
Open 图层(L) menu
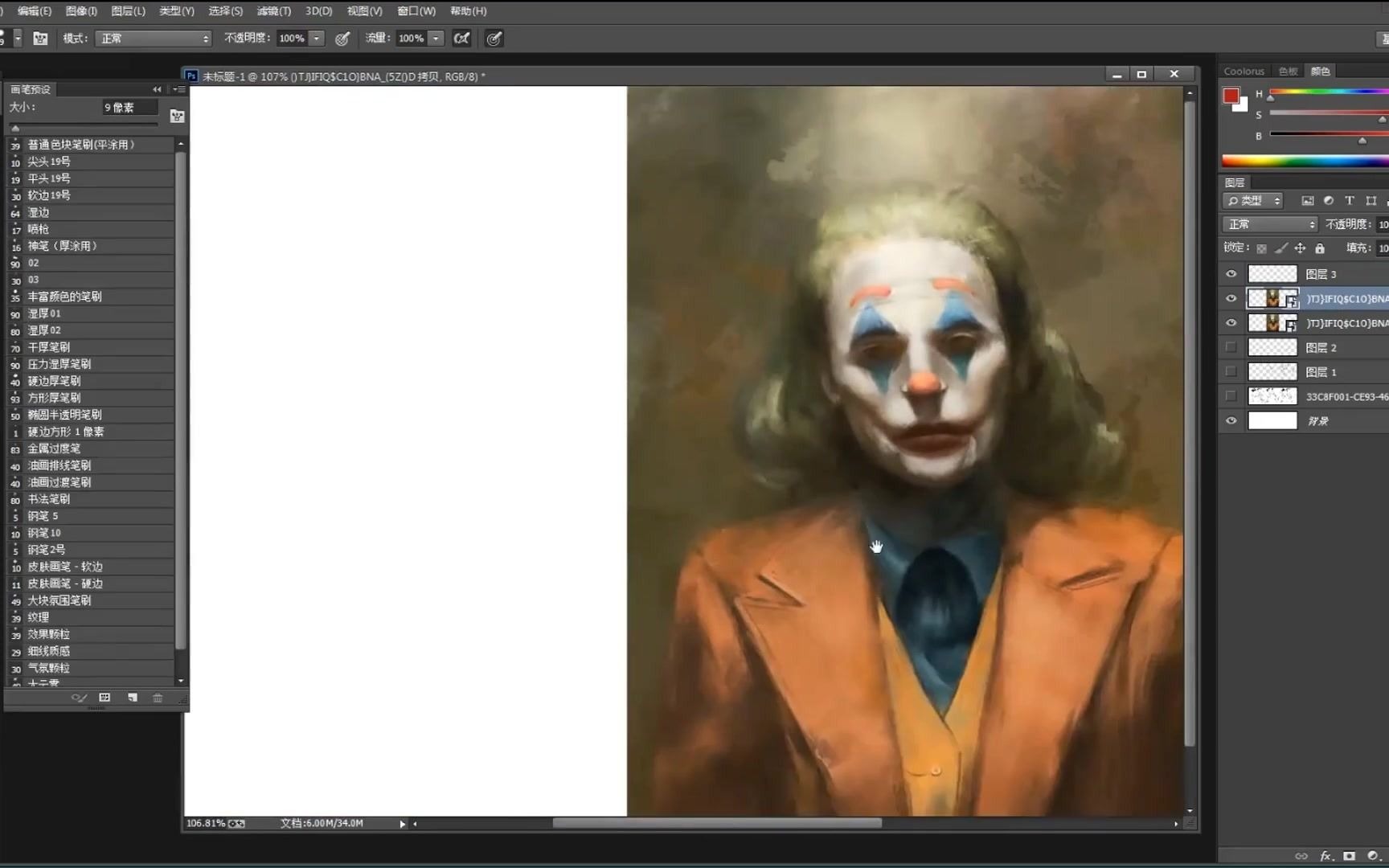[x=128, y=10]
